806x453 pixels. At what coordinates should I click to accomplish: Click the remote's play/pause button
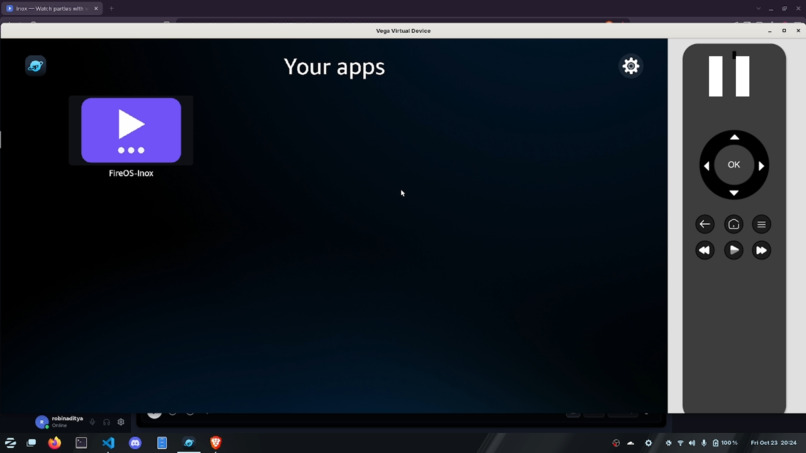point(734,250)
